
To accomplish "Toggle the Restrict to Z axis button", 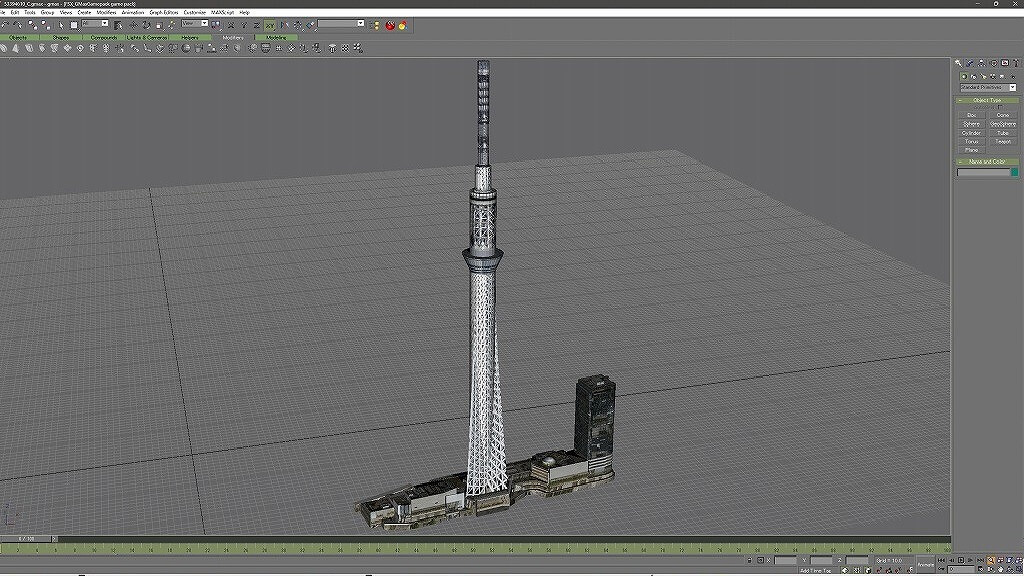I will tap(256, 25).
